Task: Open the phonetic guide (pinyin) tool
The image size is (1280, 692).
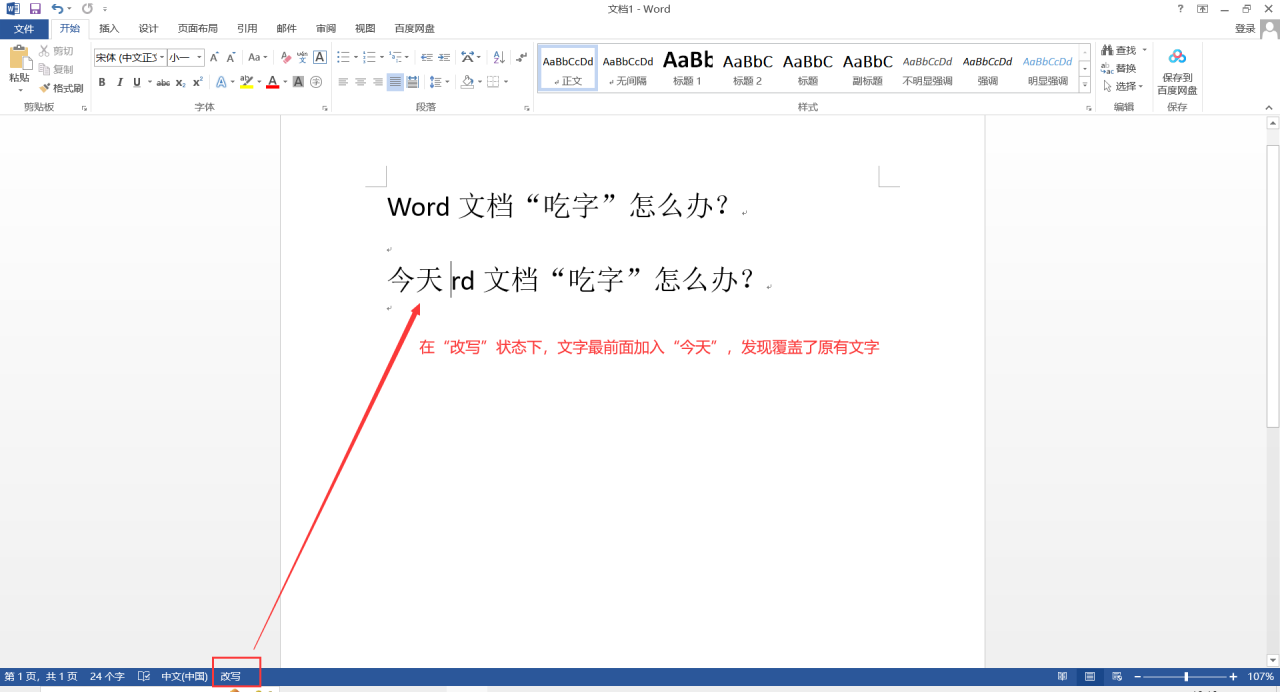Action: point(303,58)
